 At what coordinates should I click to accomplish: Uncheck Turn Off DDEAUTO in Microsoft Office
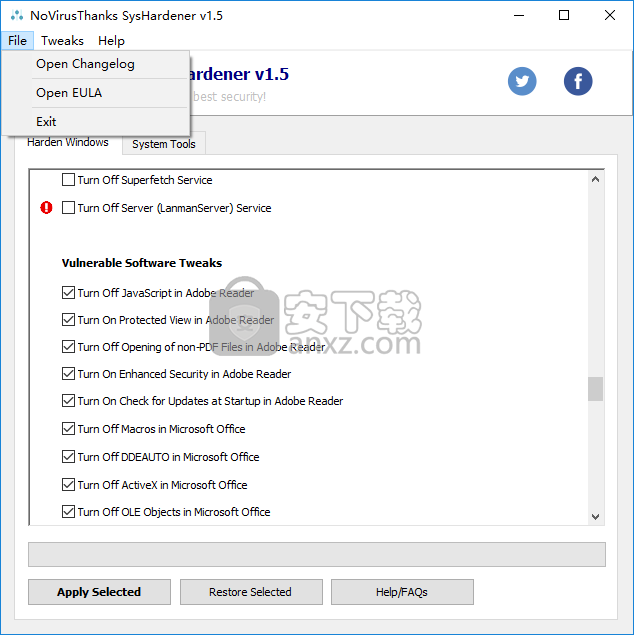point(69,457)
